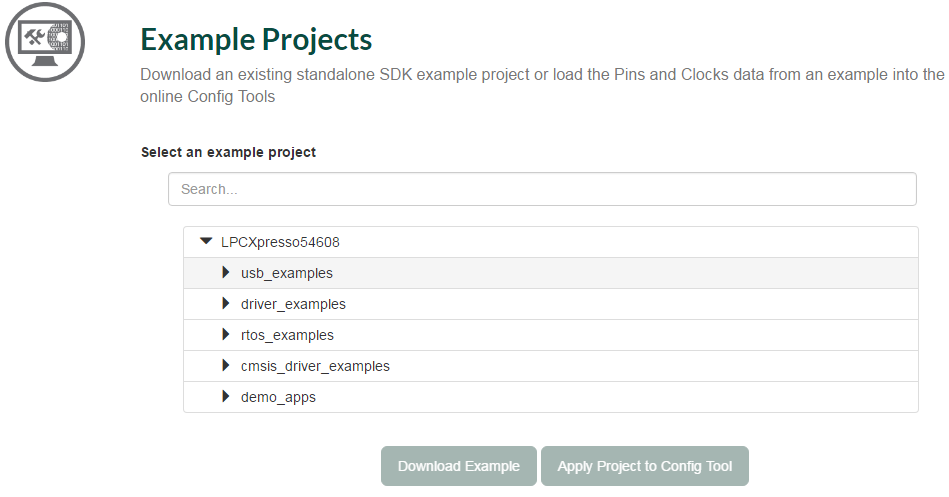
Task: Select the demo_apps row label
Action: click(x=278, y=397)
